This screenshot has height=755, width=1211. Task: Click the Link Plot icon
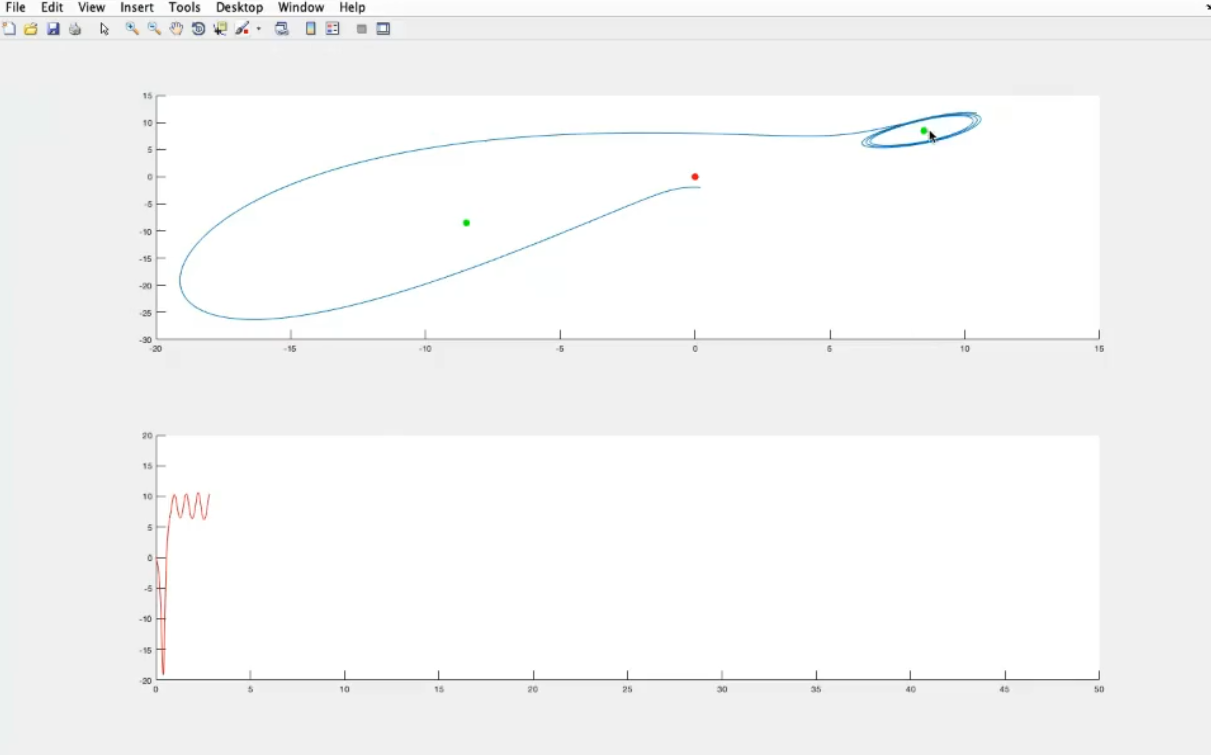pos(282,29)
